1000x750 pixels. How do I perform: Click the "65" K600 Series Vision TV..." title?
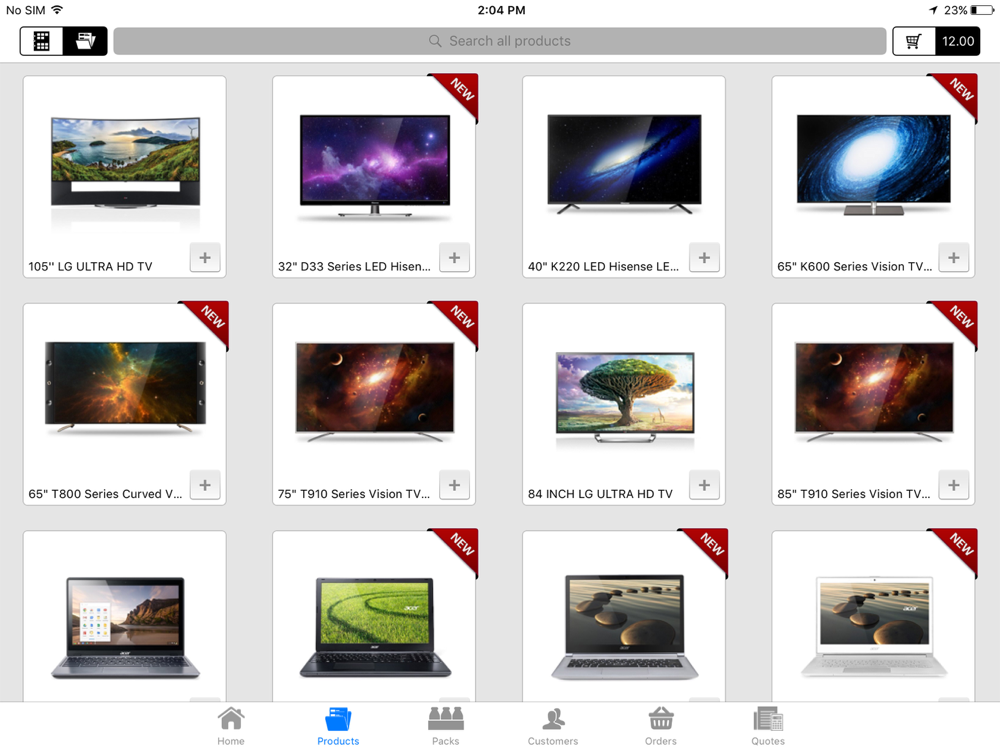click(855, 267)
